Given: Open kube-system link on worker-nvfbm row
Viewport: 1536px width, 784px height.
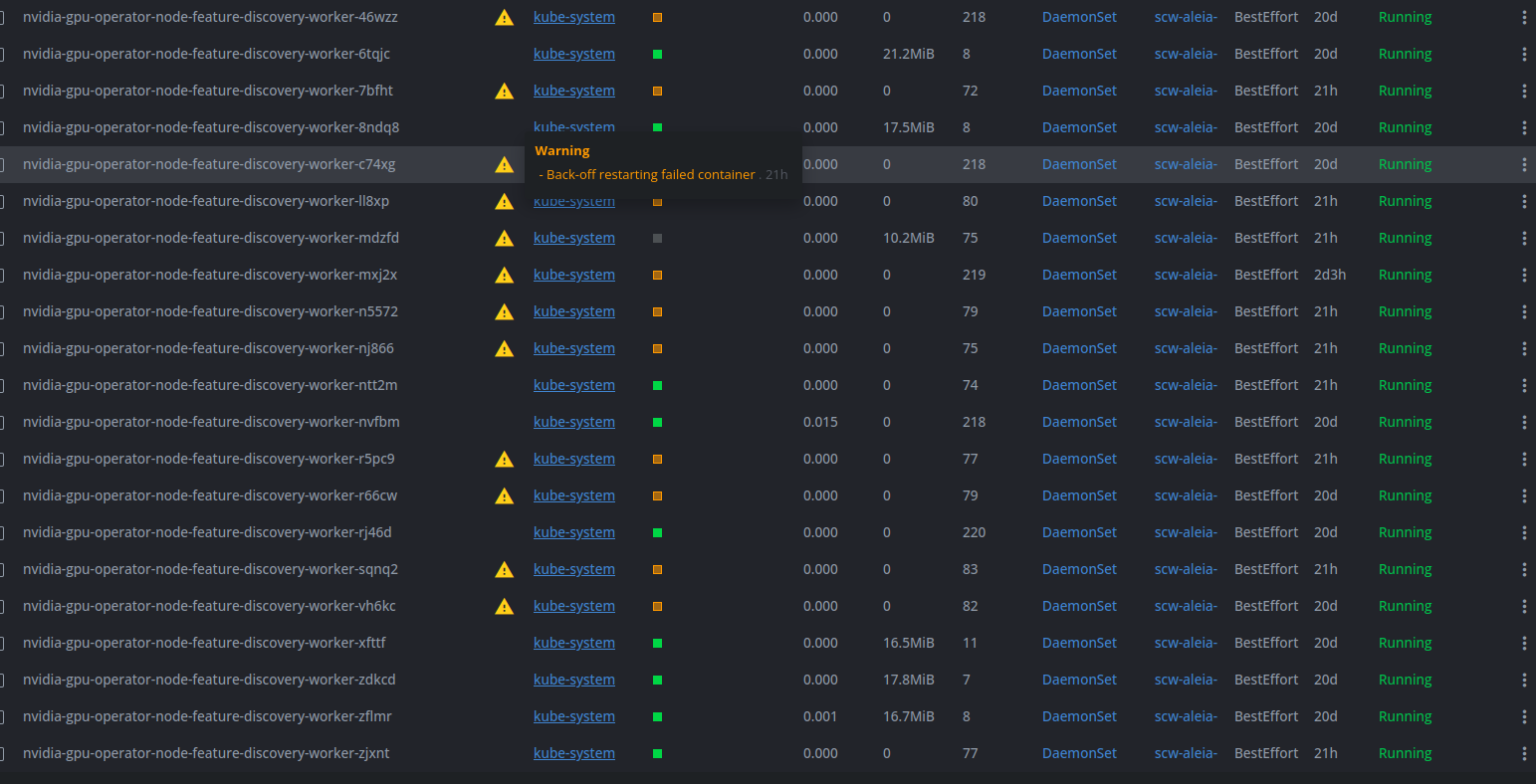Looking at the screenshot, I should [x=574, y=422].
